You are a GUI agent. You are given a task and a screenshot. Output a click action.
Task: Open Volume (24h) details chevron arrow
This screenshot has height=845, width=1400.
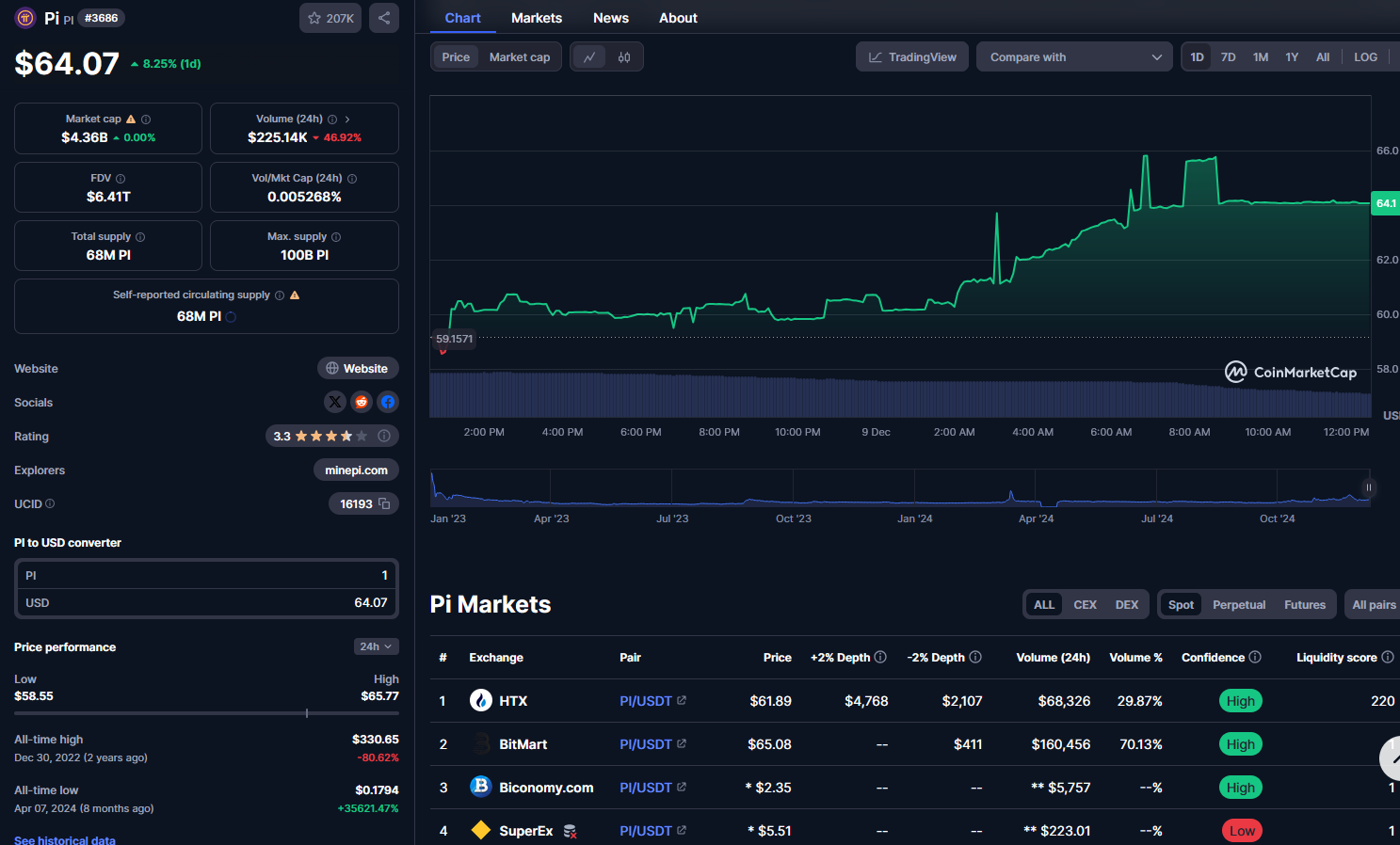tap(347, 120)
